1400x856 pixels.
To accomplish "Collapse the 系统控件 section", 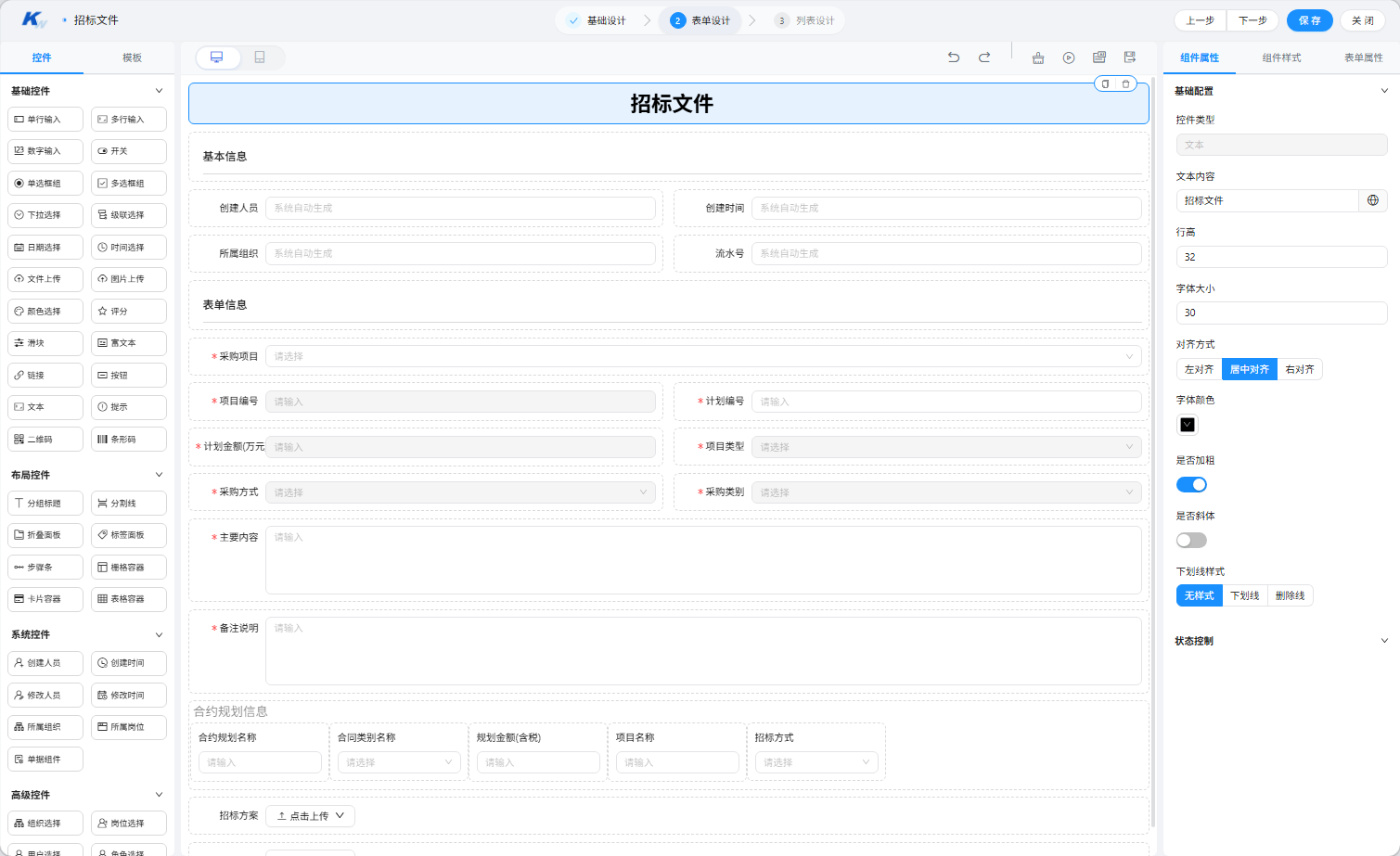I will (x=159, y=634).
